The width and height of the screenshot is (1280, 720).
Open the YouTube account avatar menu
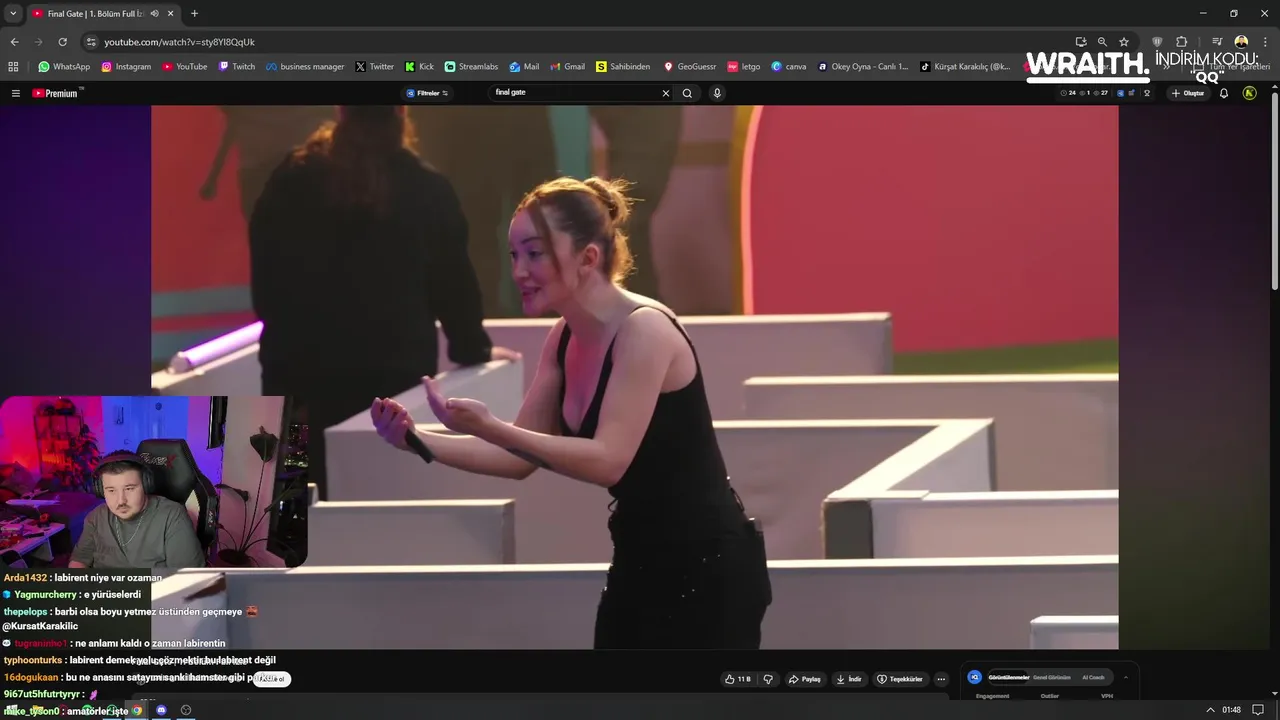coord(1249,93)
